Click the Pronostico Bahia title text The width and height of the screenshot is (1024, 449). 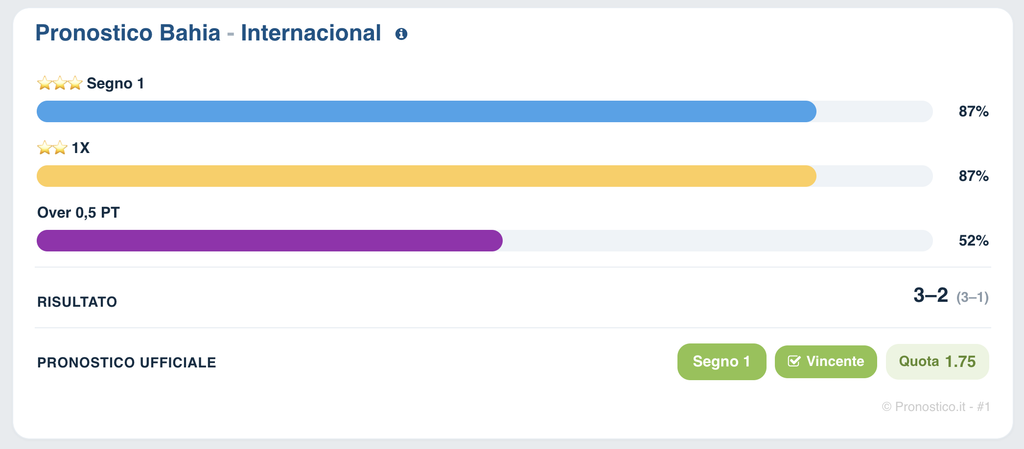tap(127, 33)
